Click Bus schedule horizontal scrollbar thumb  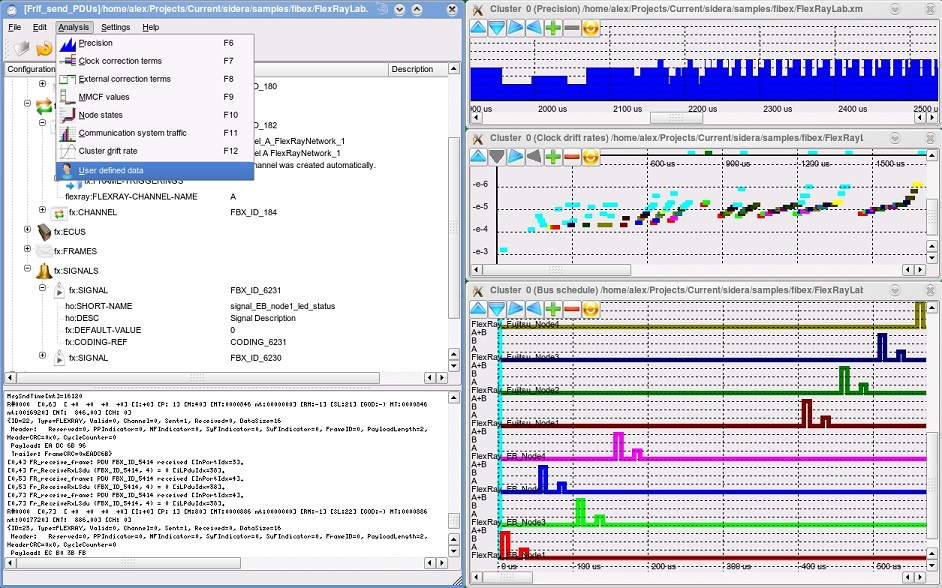pyautogui.click(x=507, y=577)
